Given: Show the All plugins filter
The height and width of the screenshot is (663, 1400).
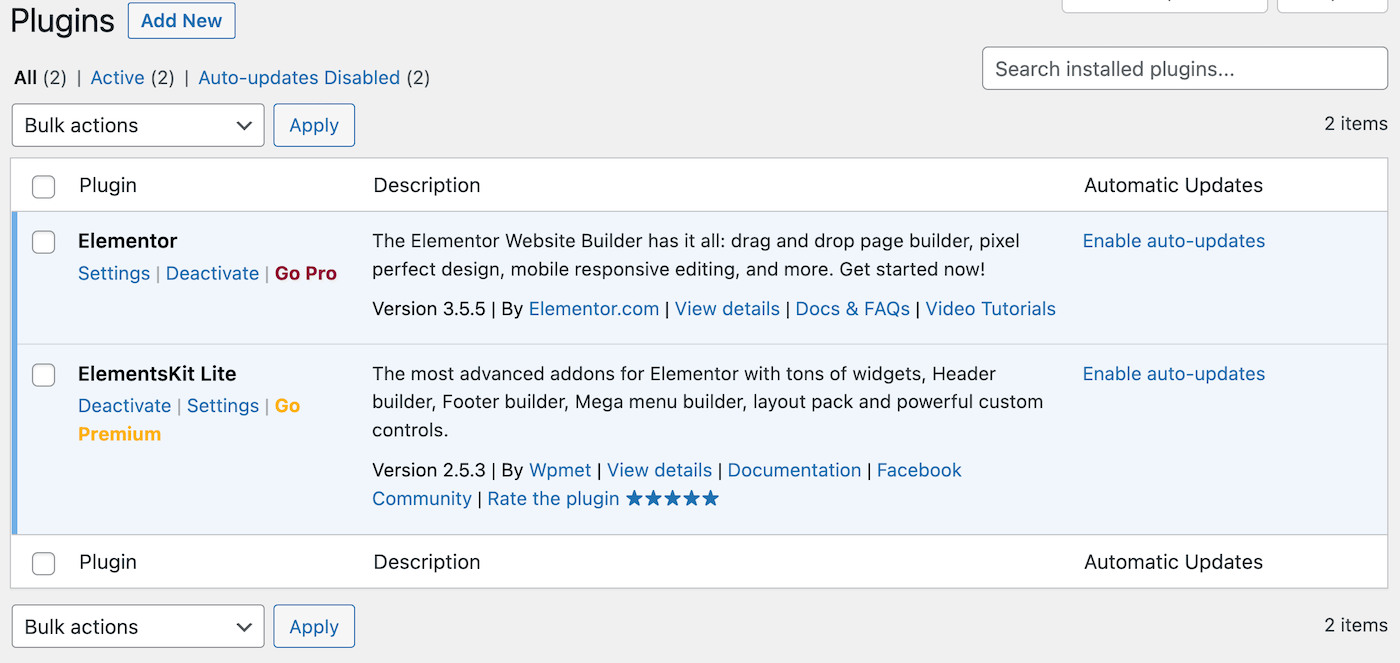Looking at the screenshot, I should [x=26, y=78].
